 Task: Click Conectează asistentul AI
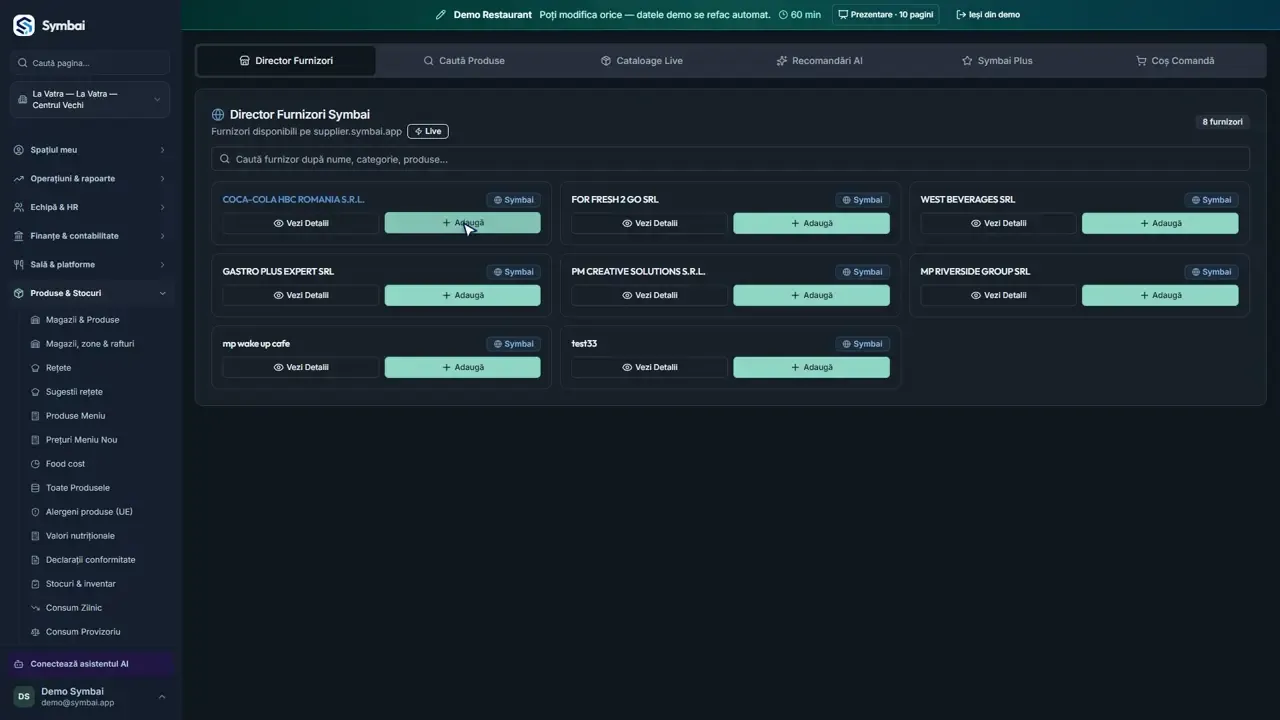90,664
